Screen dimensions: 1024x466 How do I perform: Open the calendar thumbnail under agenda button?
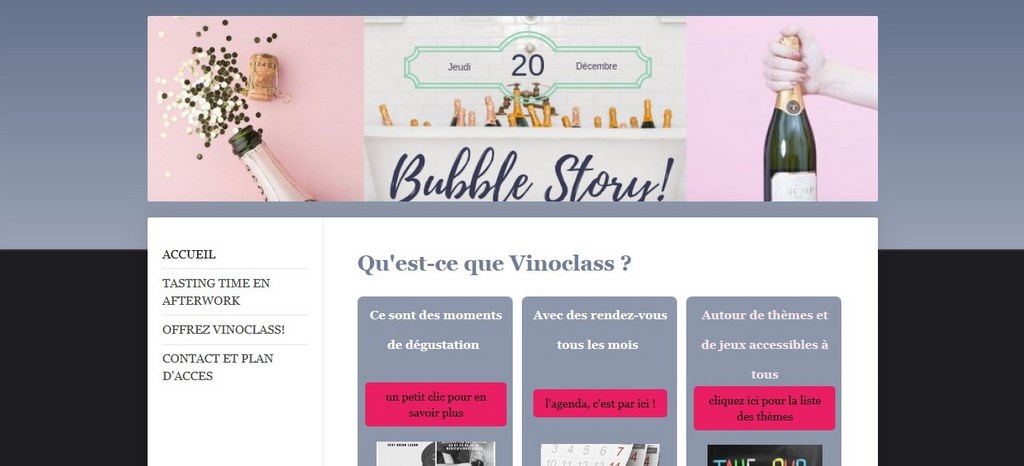tap(600, 455)
